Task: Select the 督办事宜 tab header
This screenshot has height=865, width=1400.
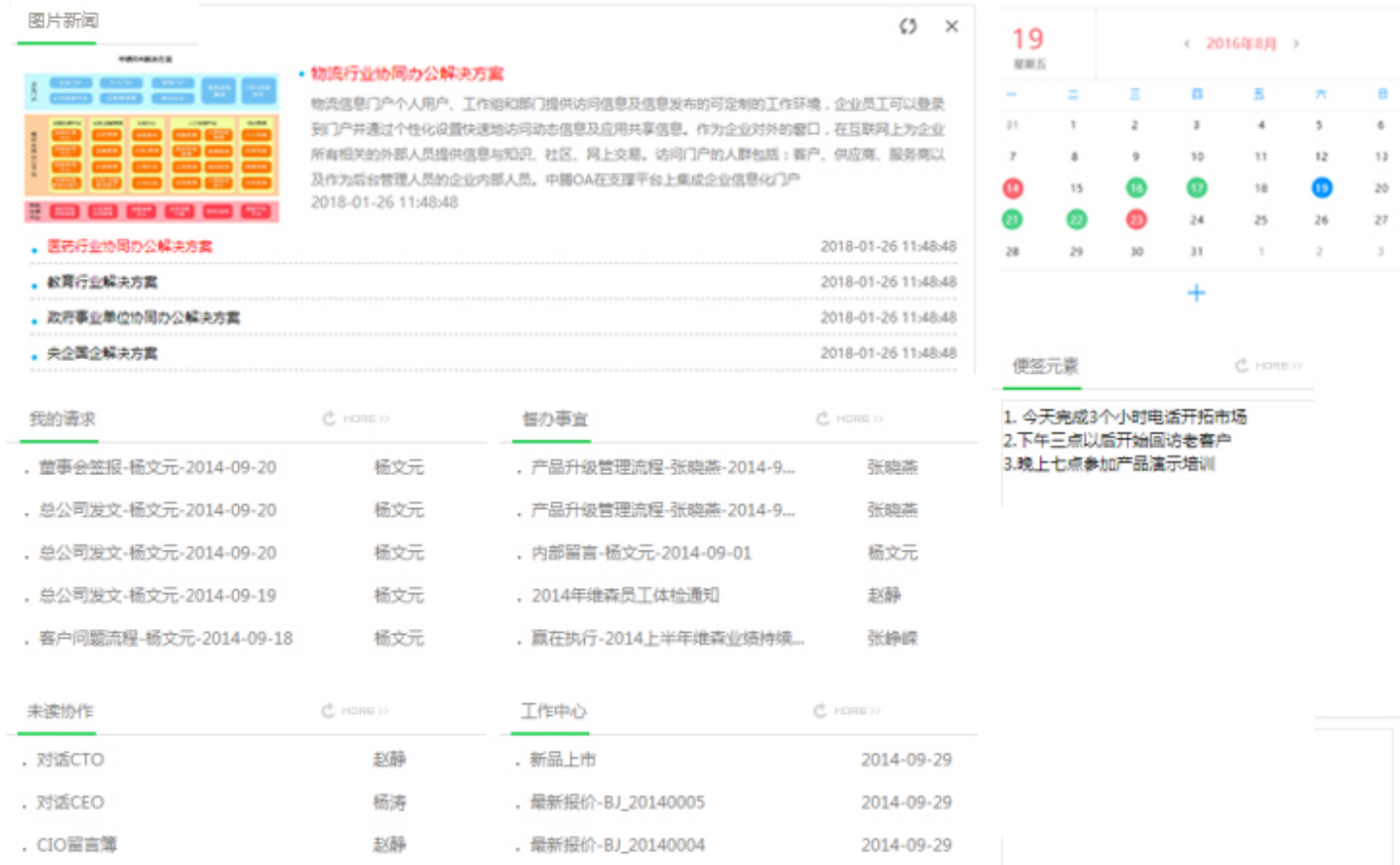Action: coord(555,420)
